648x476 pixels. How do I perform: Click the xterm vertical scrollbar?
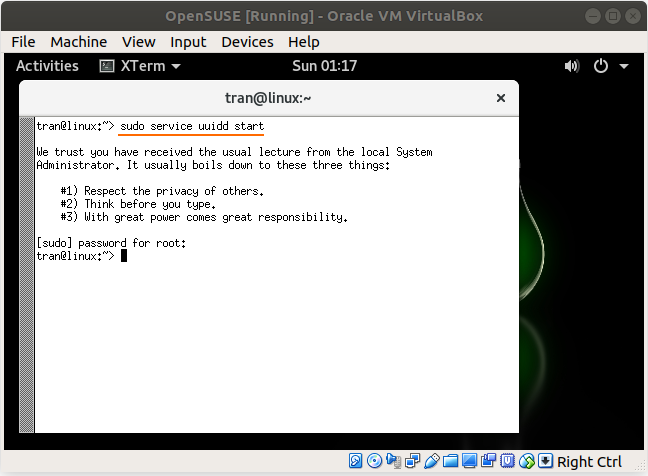coord(27,275)
